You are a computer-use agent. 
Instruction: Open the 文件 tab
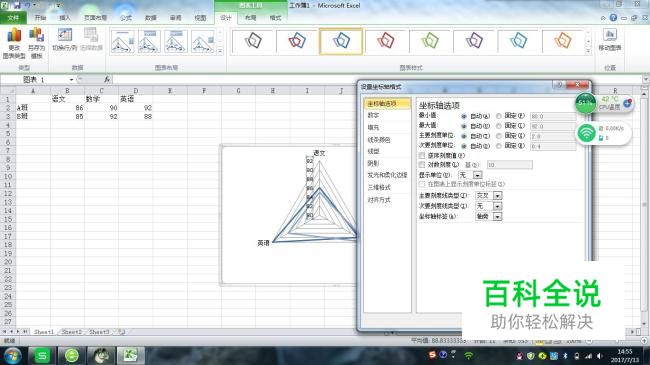(13, 18)
